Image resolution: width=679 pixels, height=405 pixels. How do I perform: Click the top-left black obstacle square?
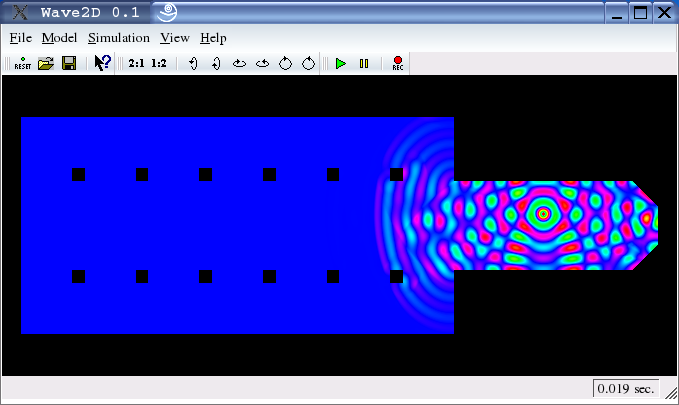[x=78, y=175]
